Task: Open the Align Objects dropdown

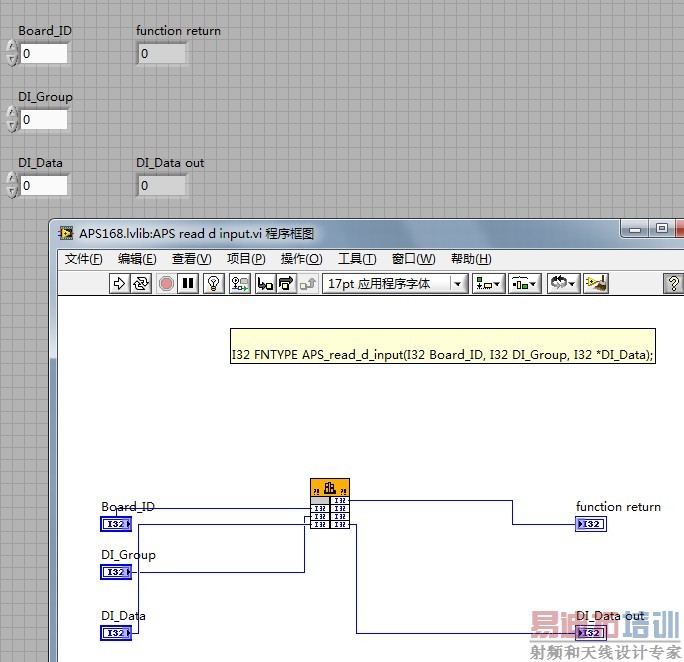Action: tap(488, 283)
